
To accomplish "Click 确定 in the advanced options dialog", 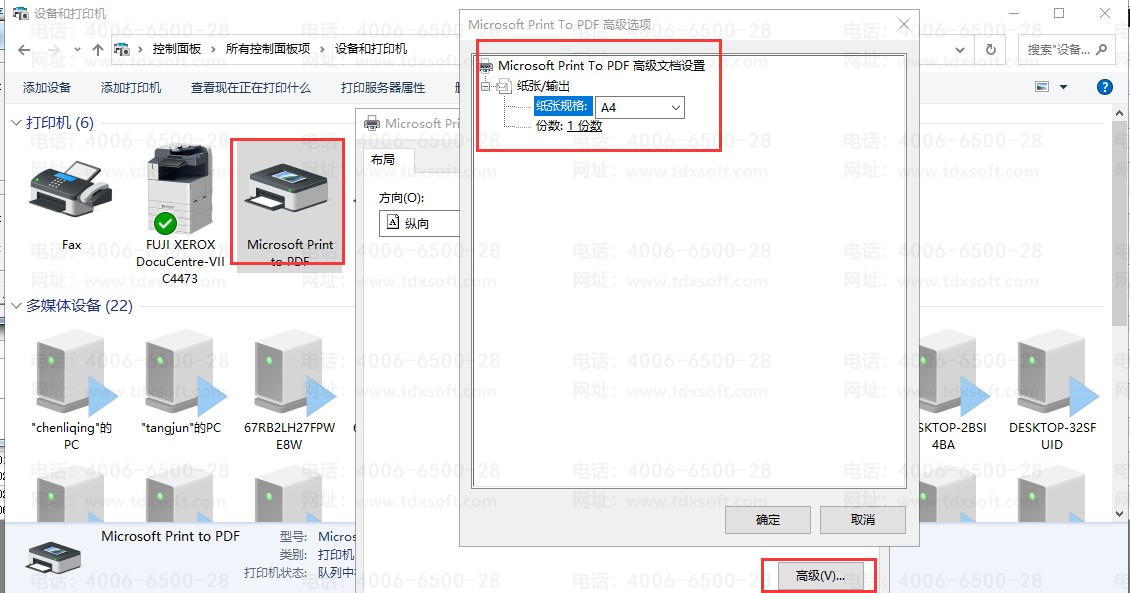I will point(767,520).
